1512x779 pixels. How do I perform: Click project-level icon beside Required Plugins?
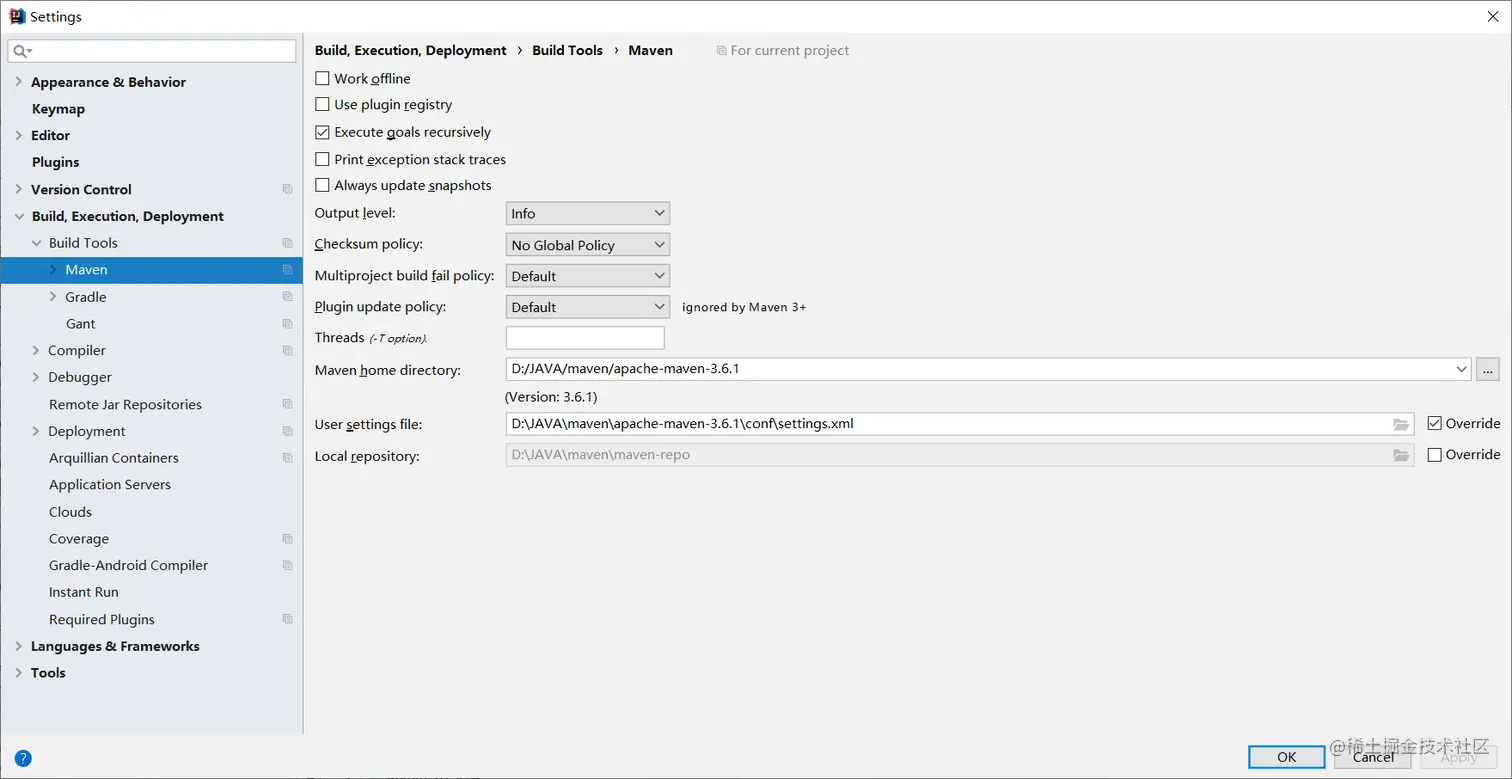coord(287,619)
